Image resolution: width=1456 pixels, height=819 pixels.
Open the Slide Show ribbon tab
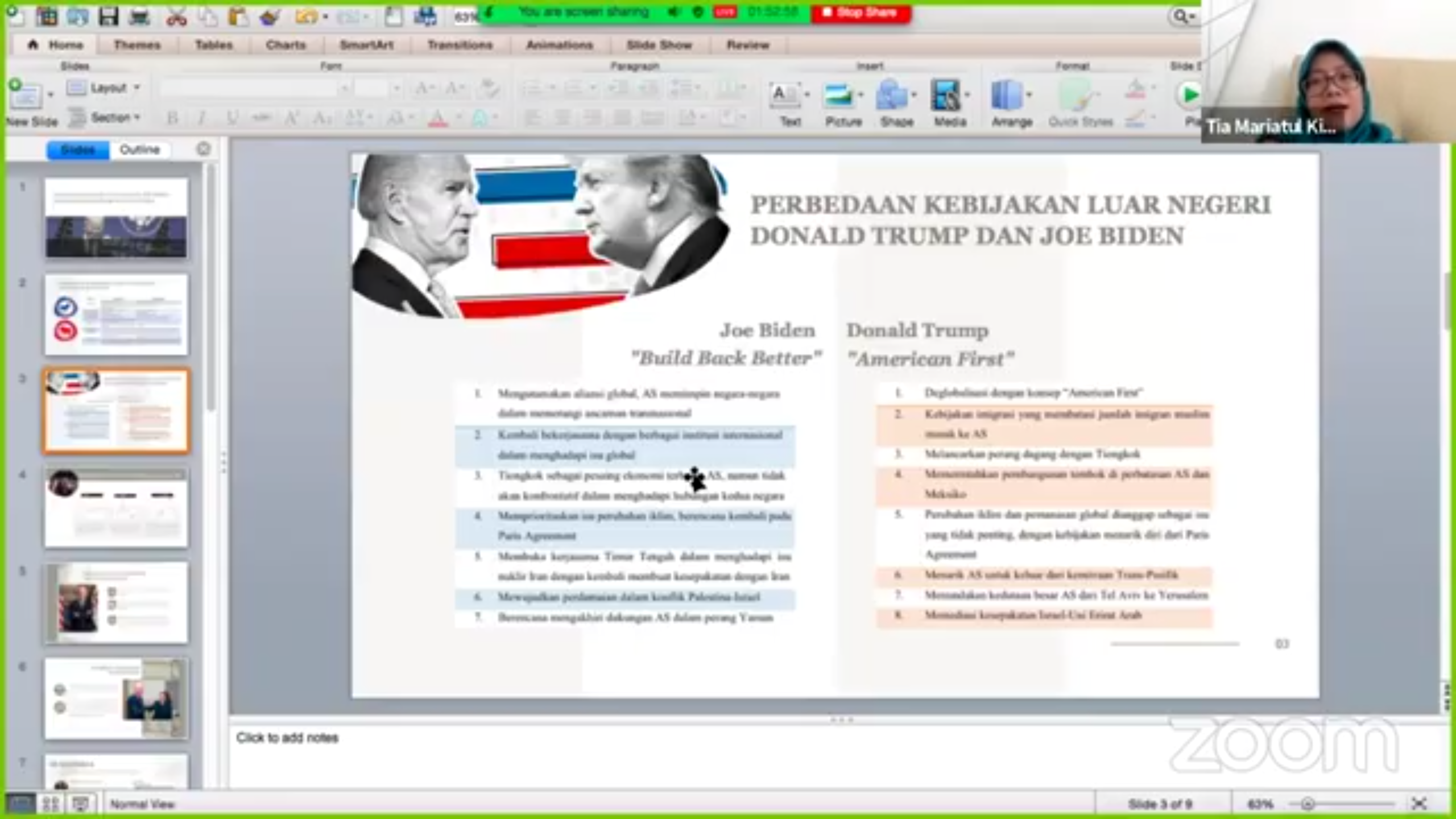pyautogui.click(x=659, y=45)
